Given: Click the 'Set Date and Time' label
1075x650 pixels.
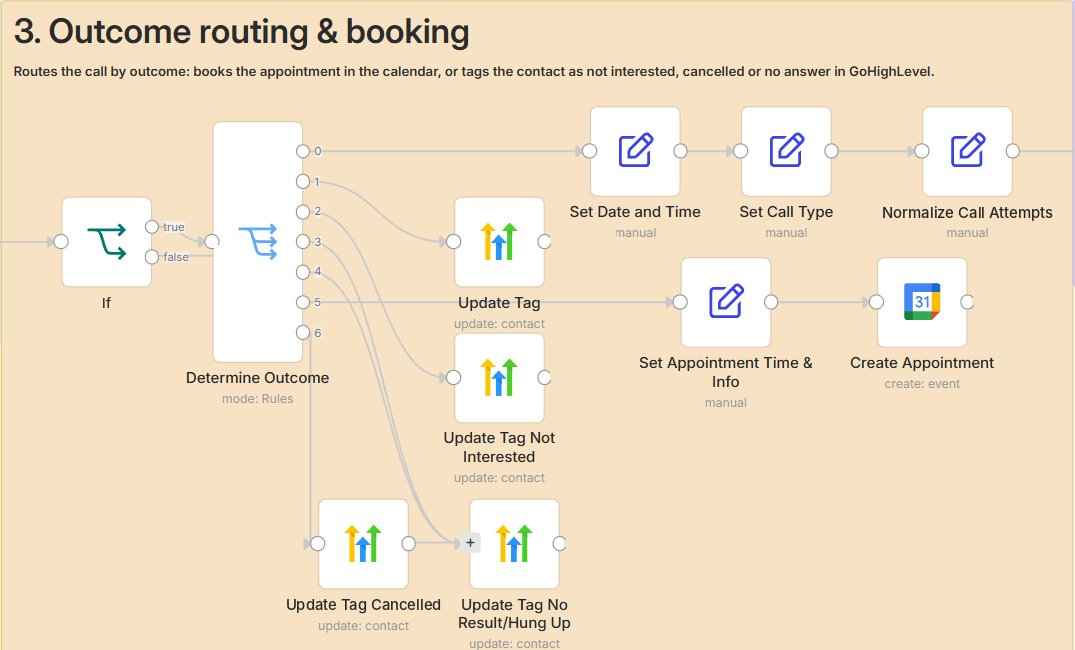Looking at the screenshot, I should (635, 213).
